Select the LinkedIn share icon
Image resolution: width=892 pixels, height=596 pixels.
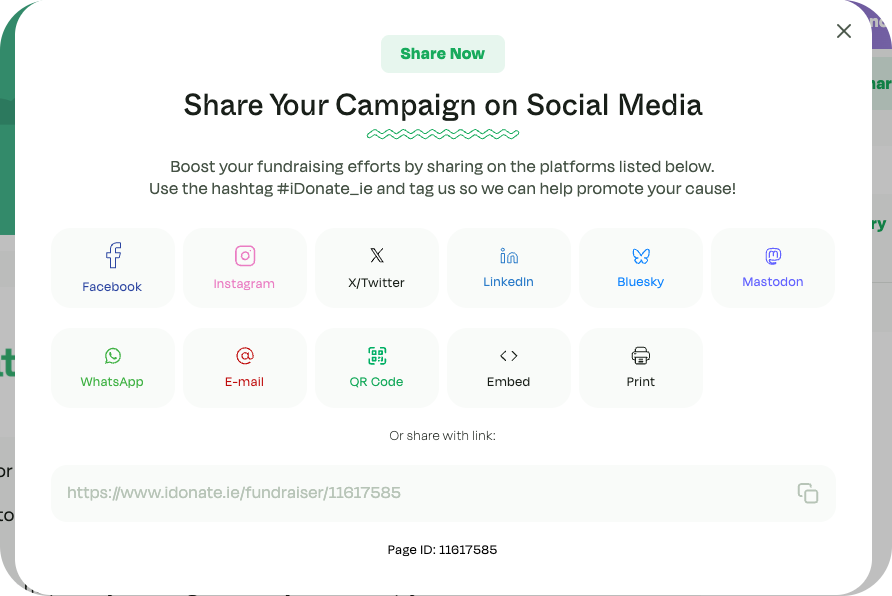[509, 256]
